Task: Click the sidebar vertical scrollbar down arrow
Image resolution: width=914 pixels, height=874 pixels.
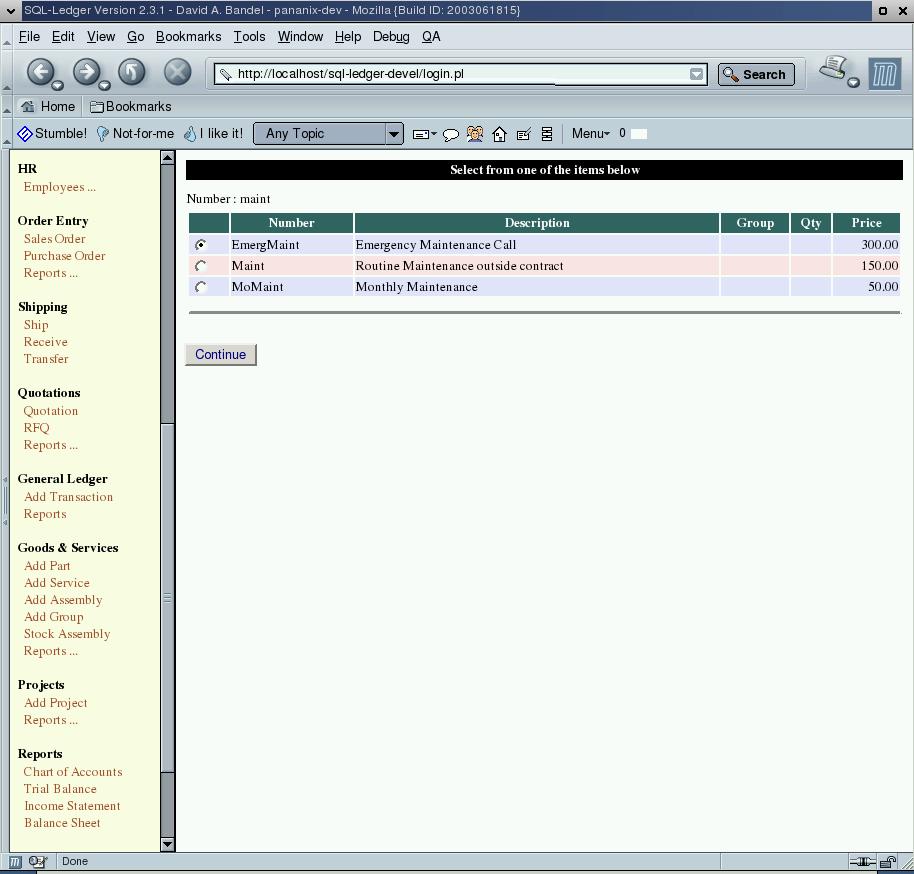Action: pos(167,844)
